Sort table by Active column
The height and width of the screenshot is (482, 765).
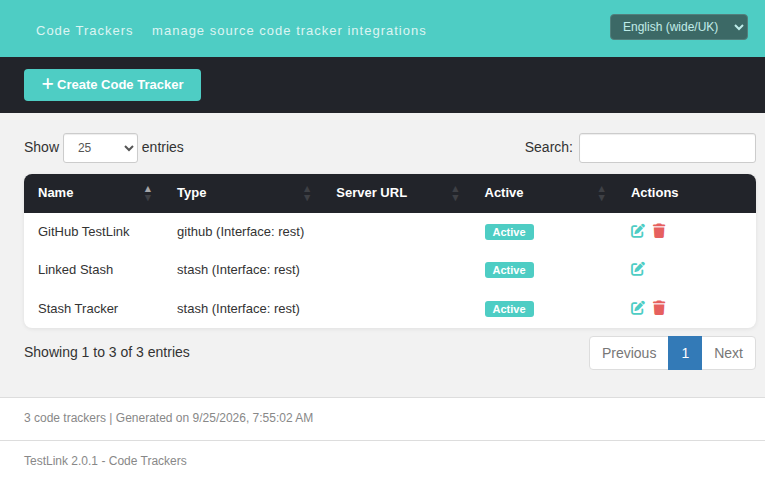[x=544, y=193]
